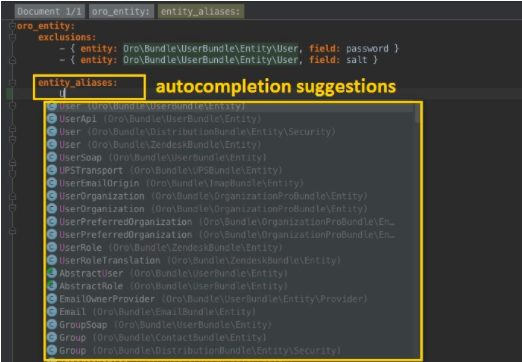Select the entity_aliases: breadcrumb item

point(201,11)
